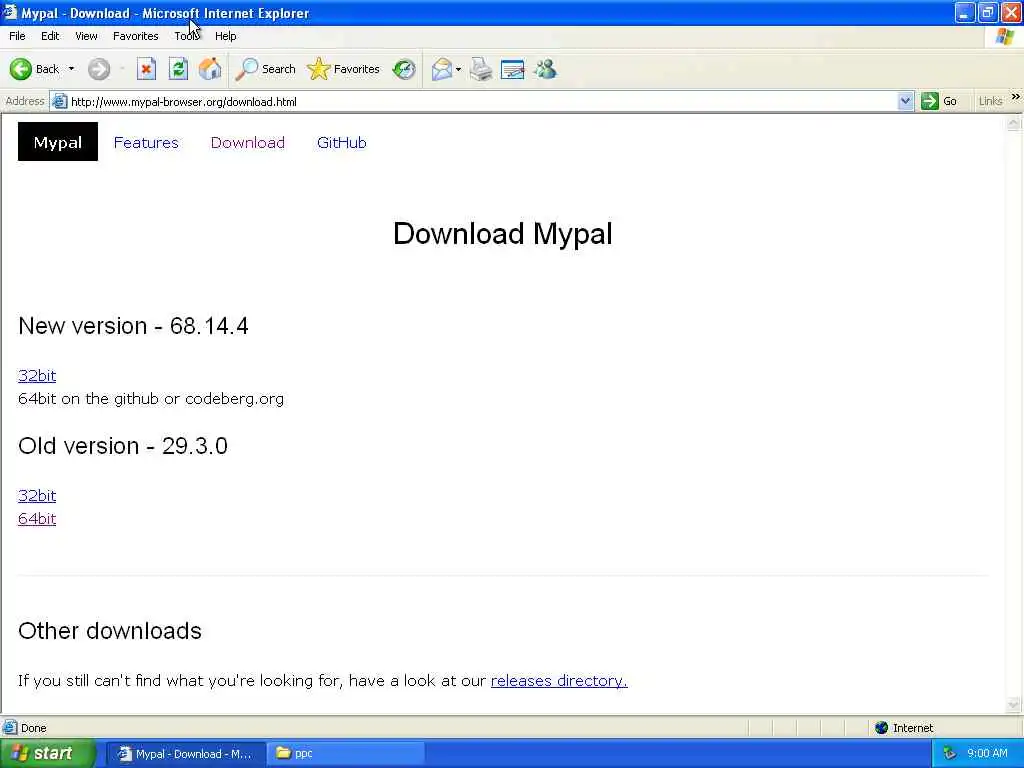Expand the Links toolbar chevron
The image size is (1024, 768).
pos(1016,97)
